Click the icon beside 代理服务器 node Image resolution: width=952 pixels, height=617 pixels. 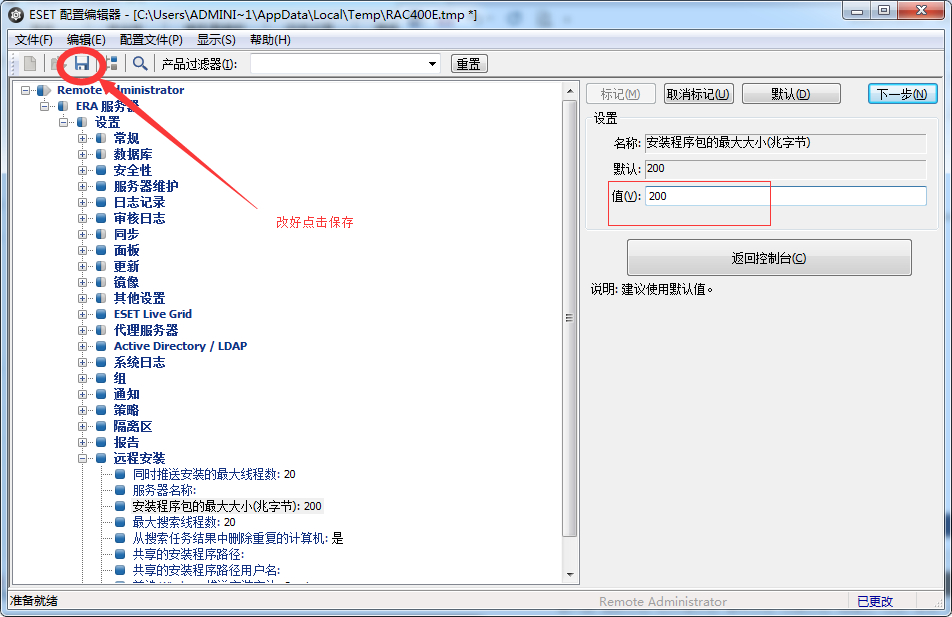[x=101, y=330]
